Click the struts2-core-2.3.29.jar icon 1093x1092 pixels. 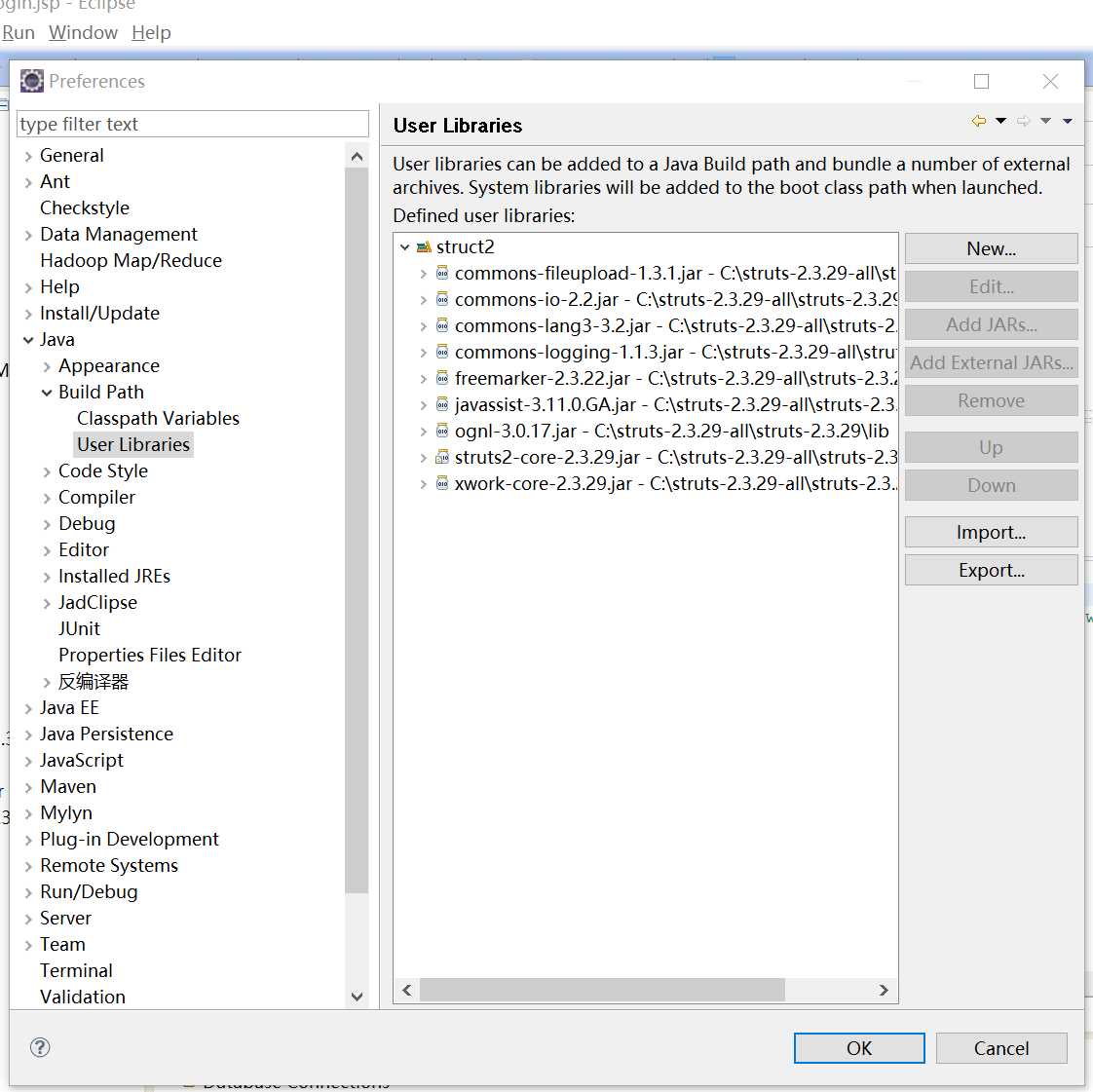coord(442,457)
